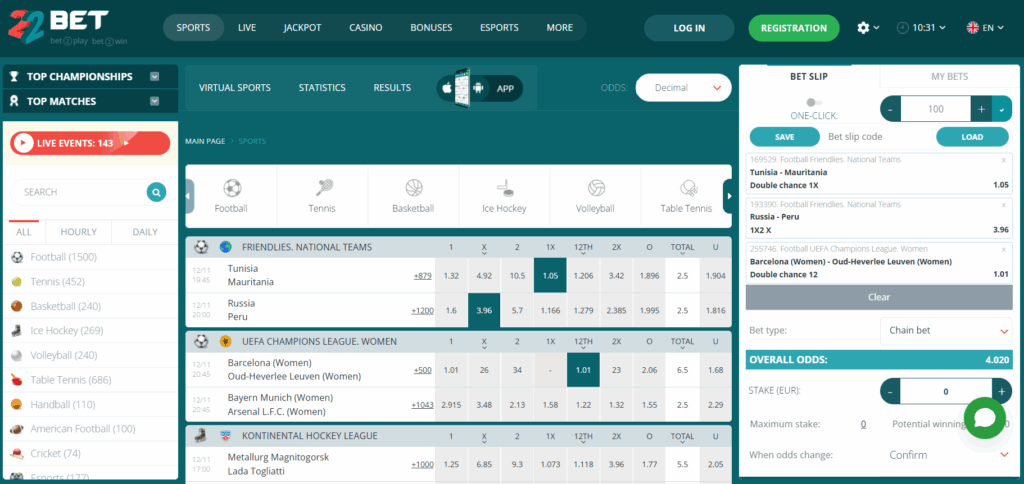Tick the Top Championships checkbox
Screen dimensions: 1024x484
pyautogui.click(x=155, y=76)
